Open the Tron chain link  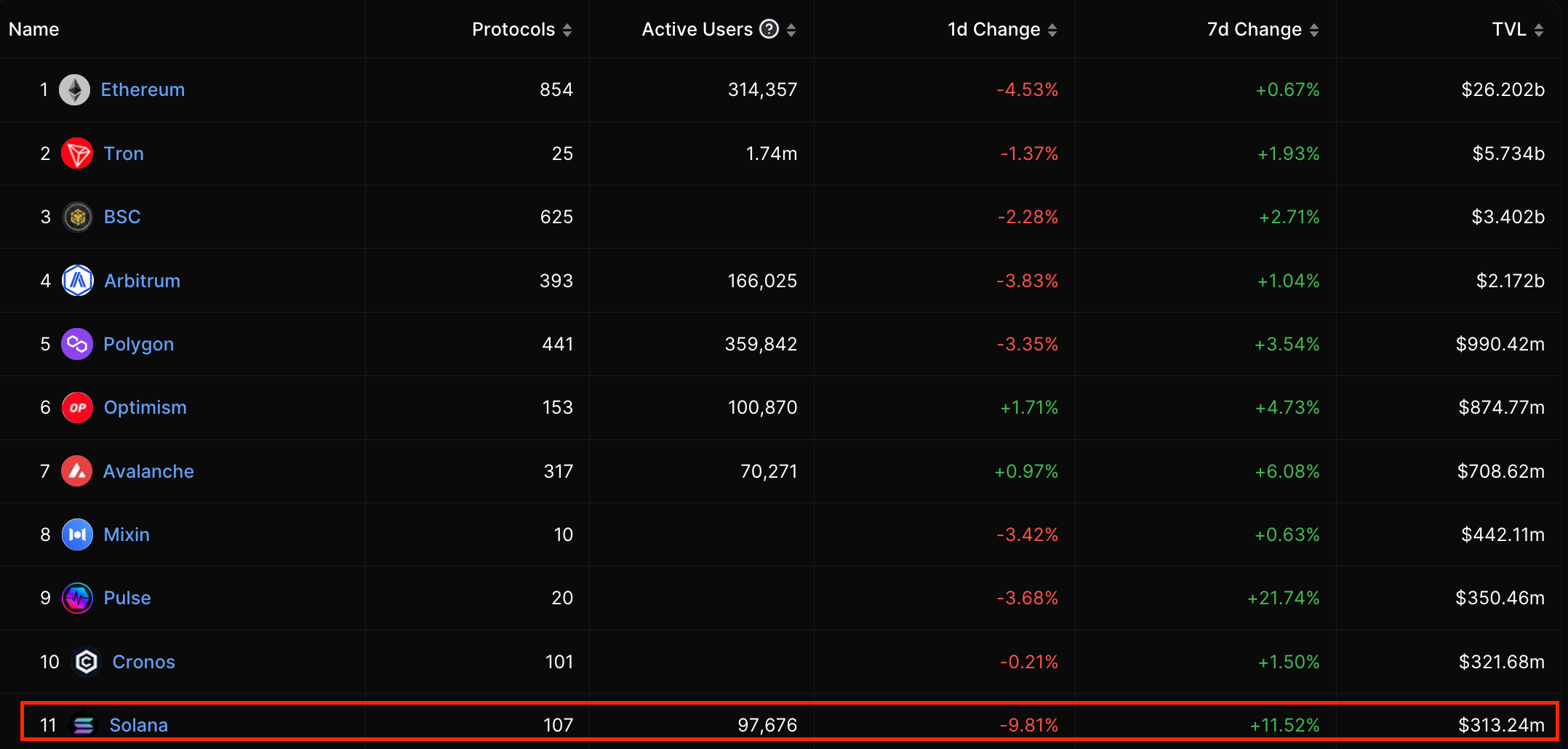(124, 153)
